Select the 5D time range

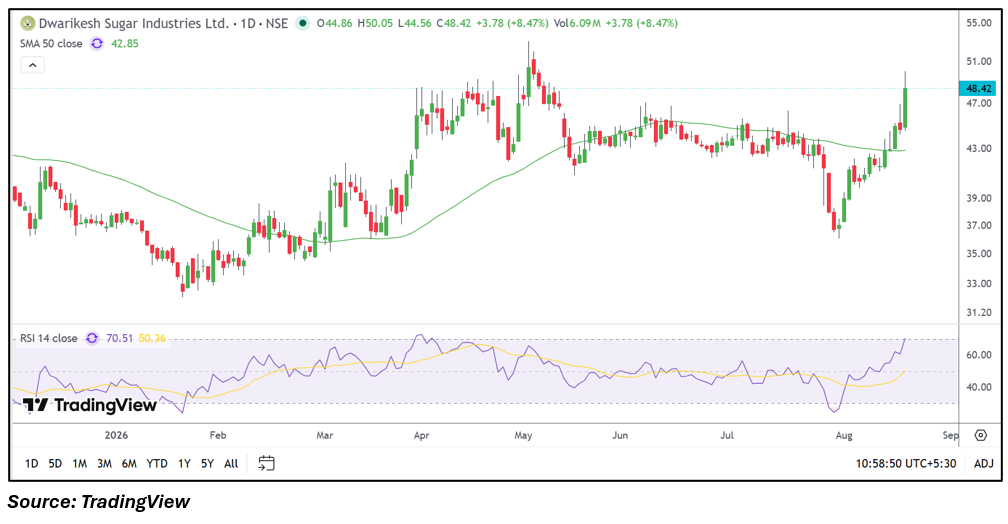pyautogui.click(x=55, y=464)
